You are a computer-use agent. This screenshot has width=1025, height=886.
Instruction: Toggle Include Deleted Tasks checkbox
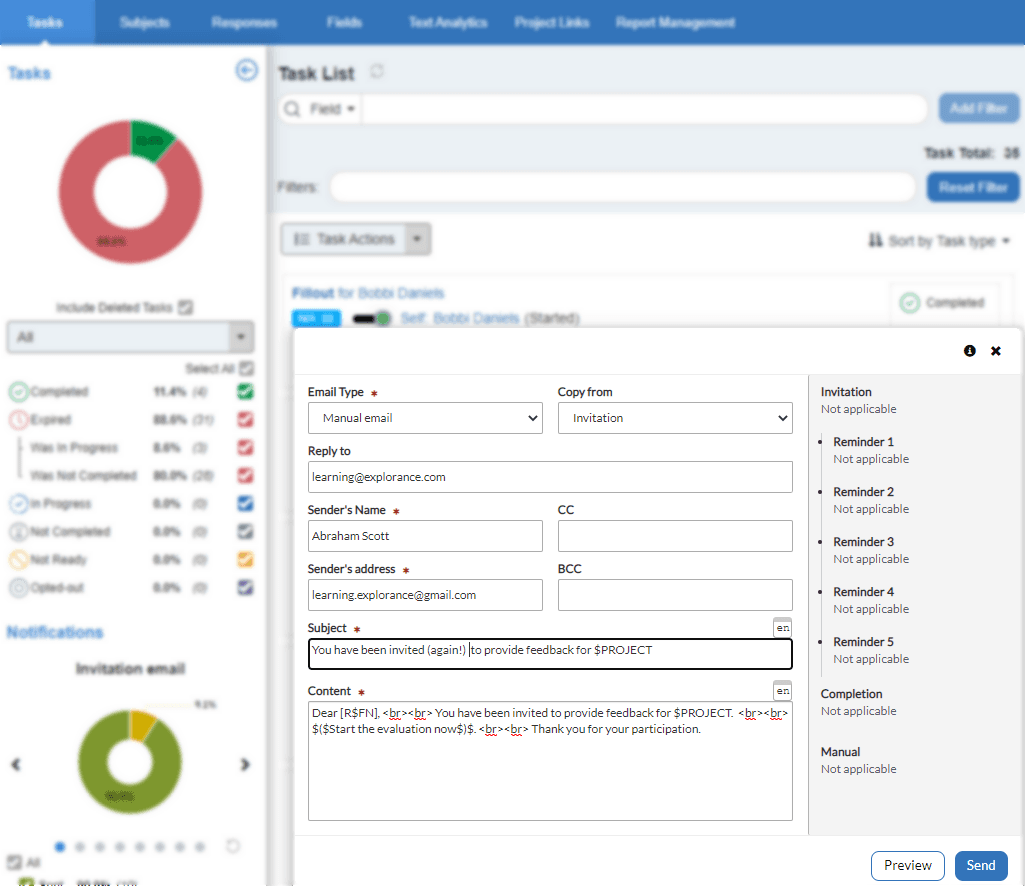186,307
